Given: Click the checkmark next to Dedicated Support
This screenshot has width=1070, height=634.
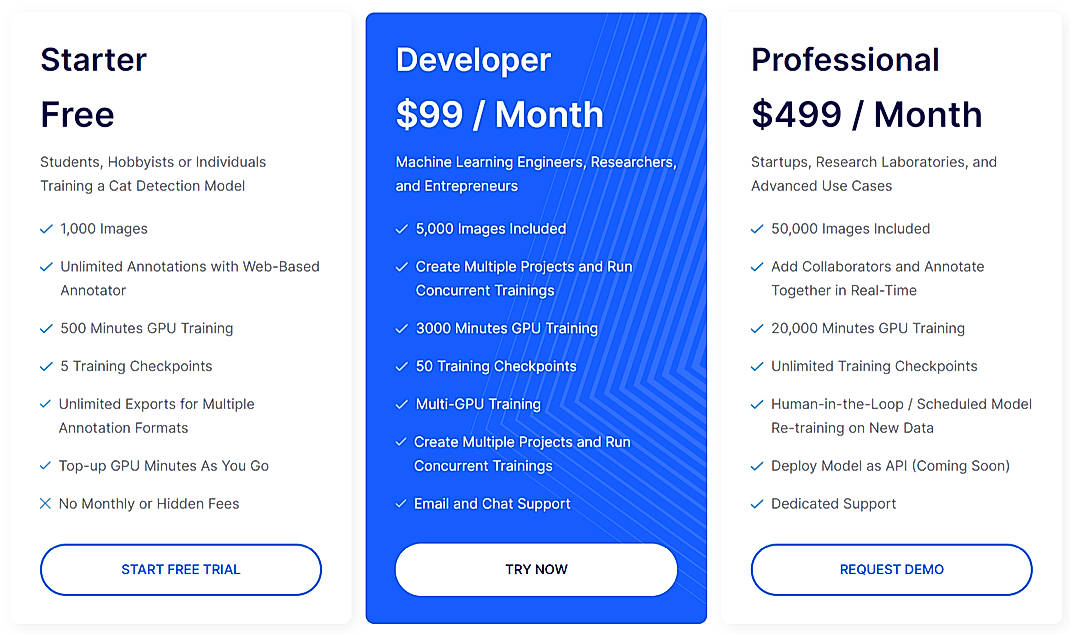Looking at the screenshot, I should (x=757, y=504).
